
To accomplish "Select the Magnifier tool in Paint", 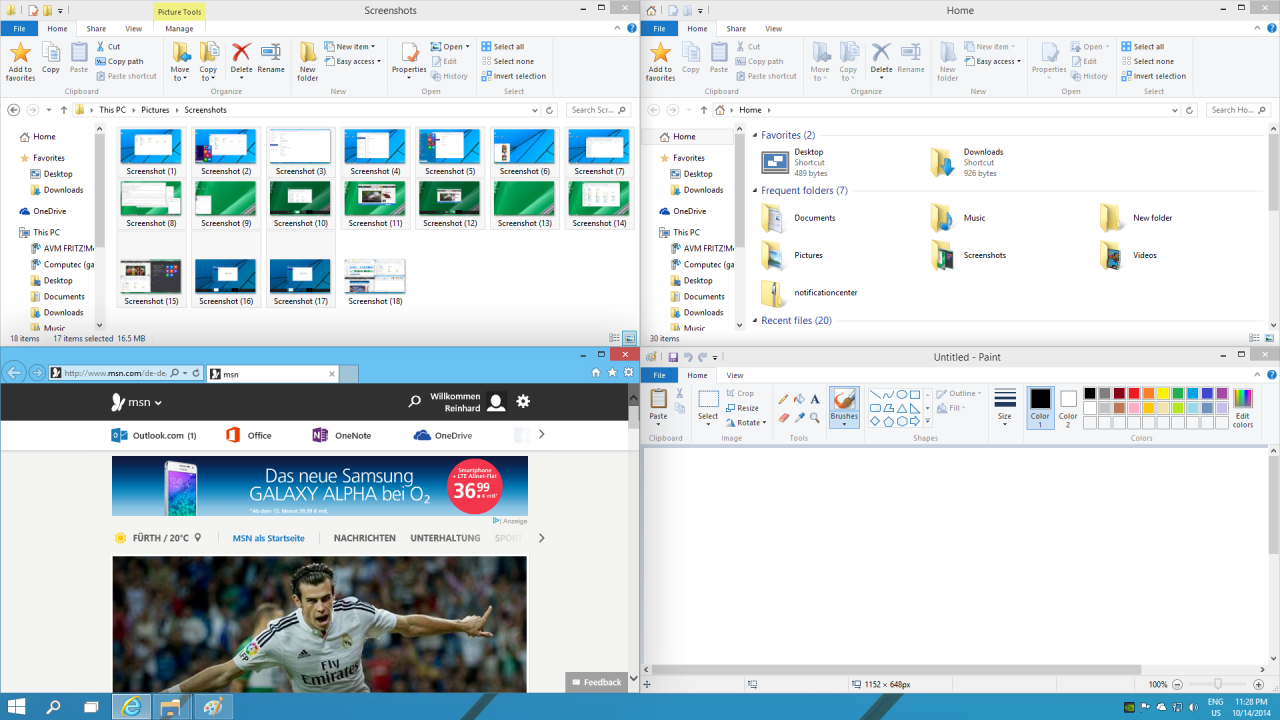I will (x=815, y=417).
